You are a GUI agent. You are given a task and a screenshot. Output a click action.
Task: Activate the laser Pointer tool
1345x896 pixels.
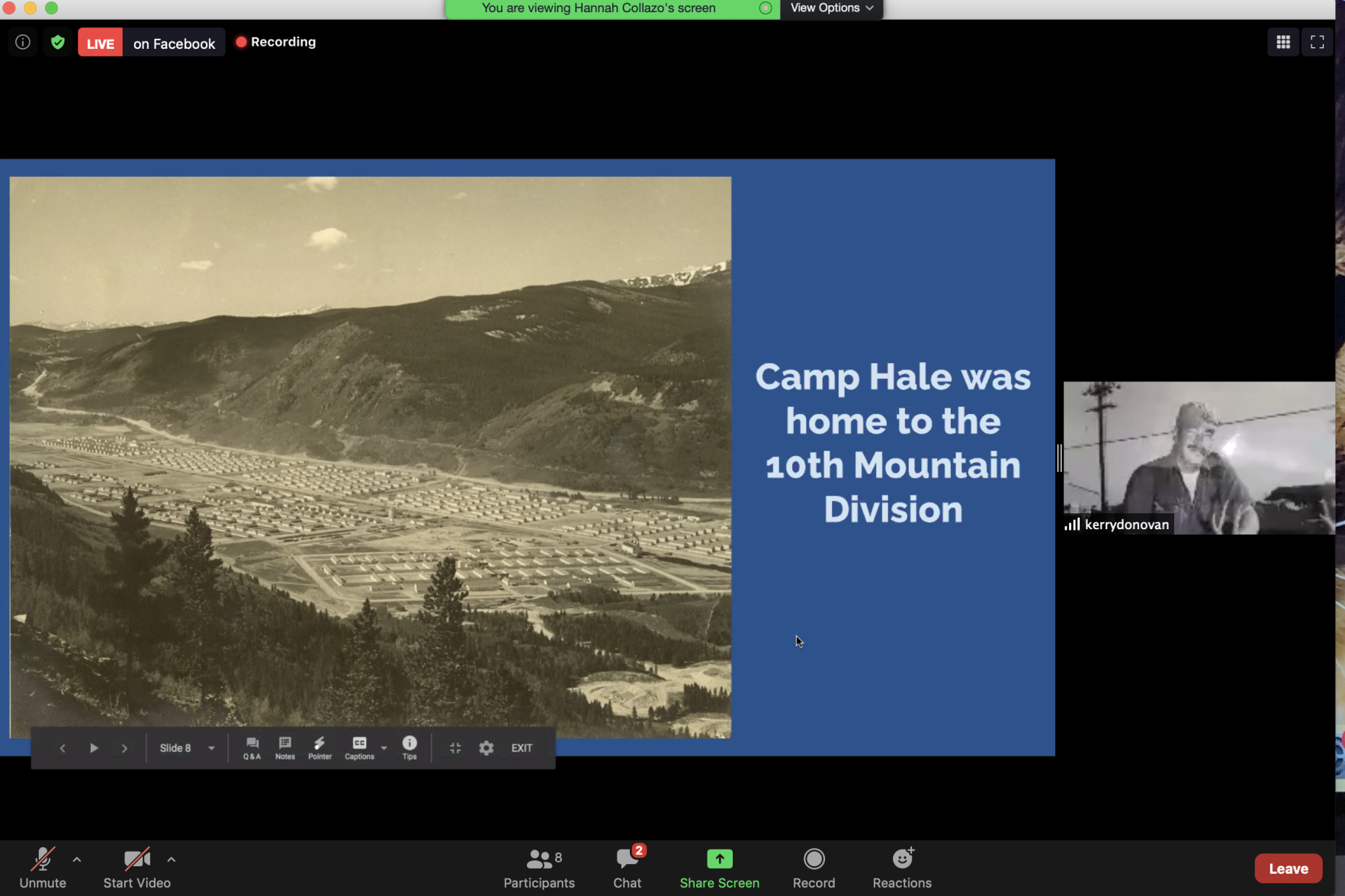pos(319,747)
